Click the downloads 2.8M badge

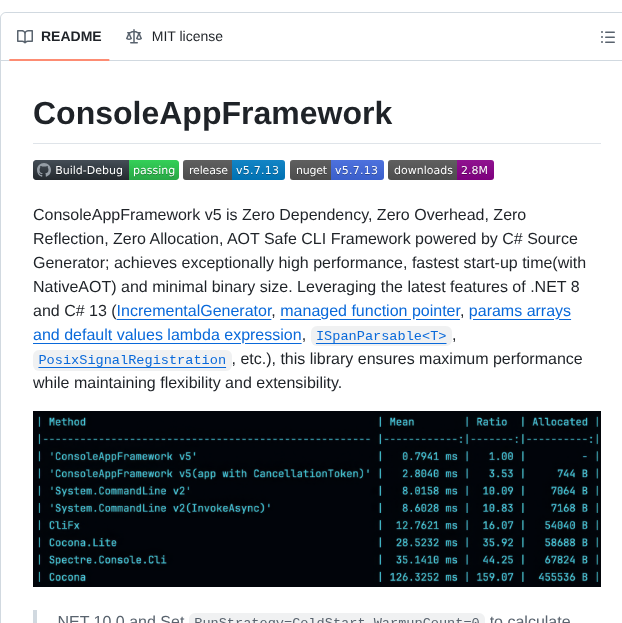click(441, 170)
